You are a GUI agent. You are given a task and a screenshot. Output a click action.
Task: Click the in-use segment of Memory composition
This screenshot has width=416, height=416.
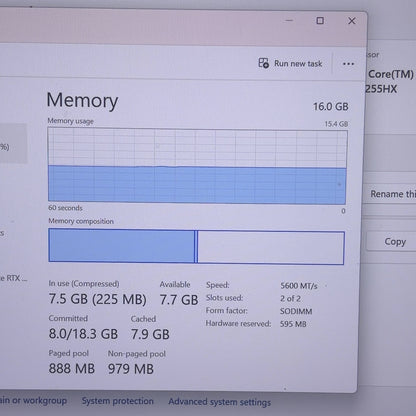point(121,246)
